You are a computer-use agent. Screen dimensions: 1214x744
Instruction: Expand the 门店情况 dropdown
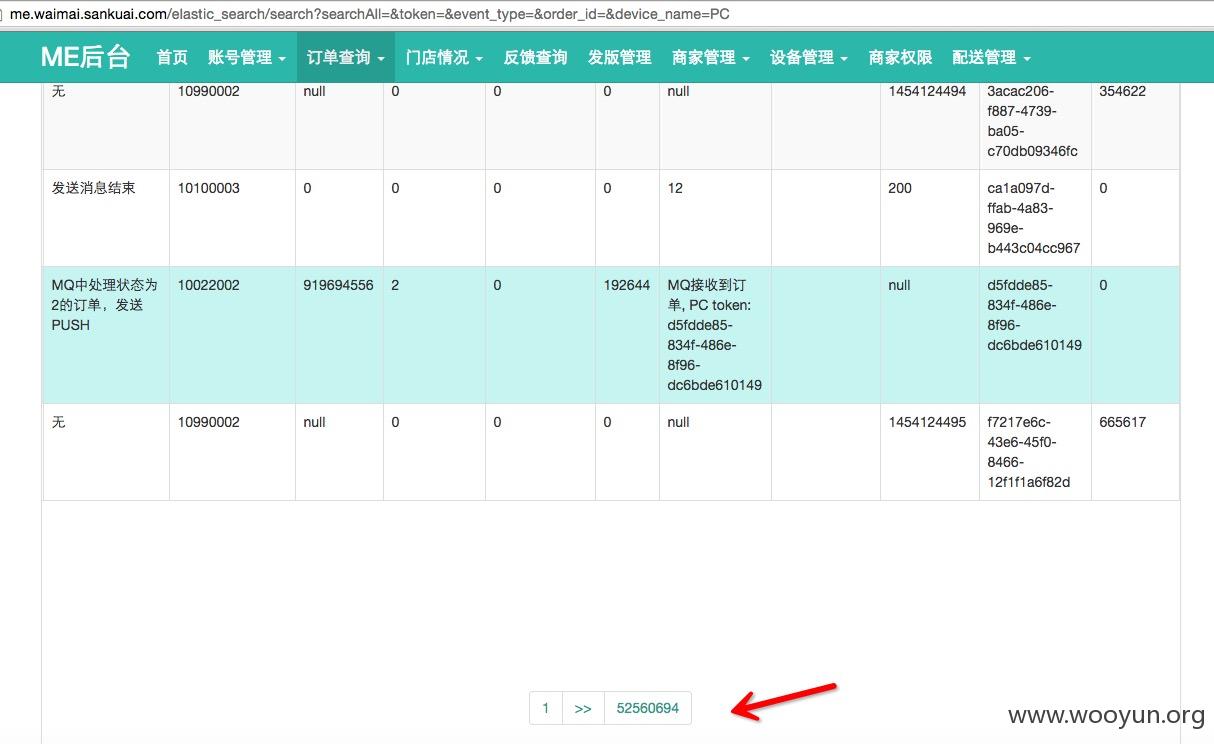(x=444, y=58)
